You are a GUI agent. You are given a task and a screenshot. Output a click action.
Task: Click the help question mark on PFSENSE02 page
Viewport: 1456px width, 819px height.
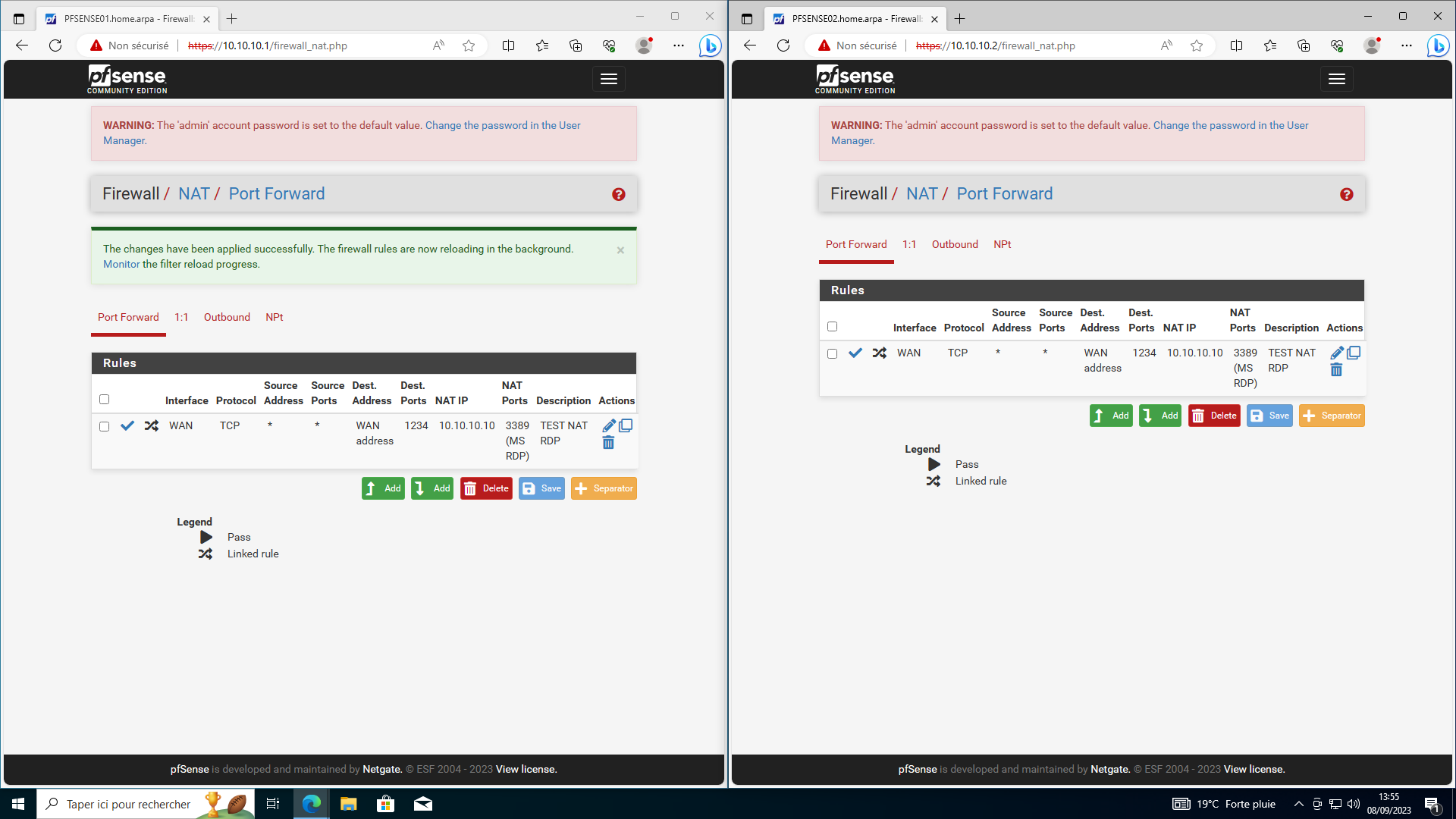click(x=1346, y=195)
